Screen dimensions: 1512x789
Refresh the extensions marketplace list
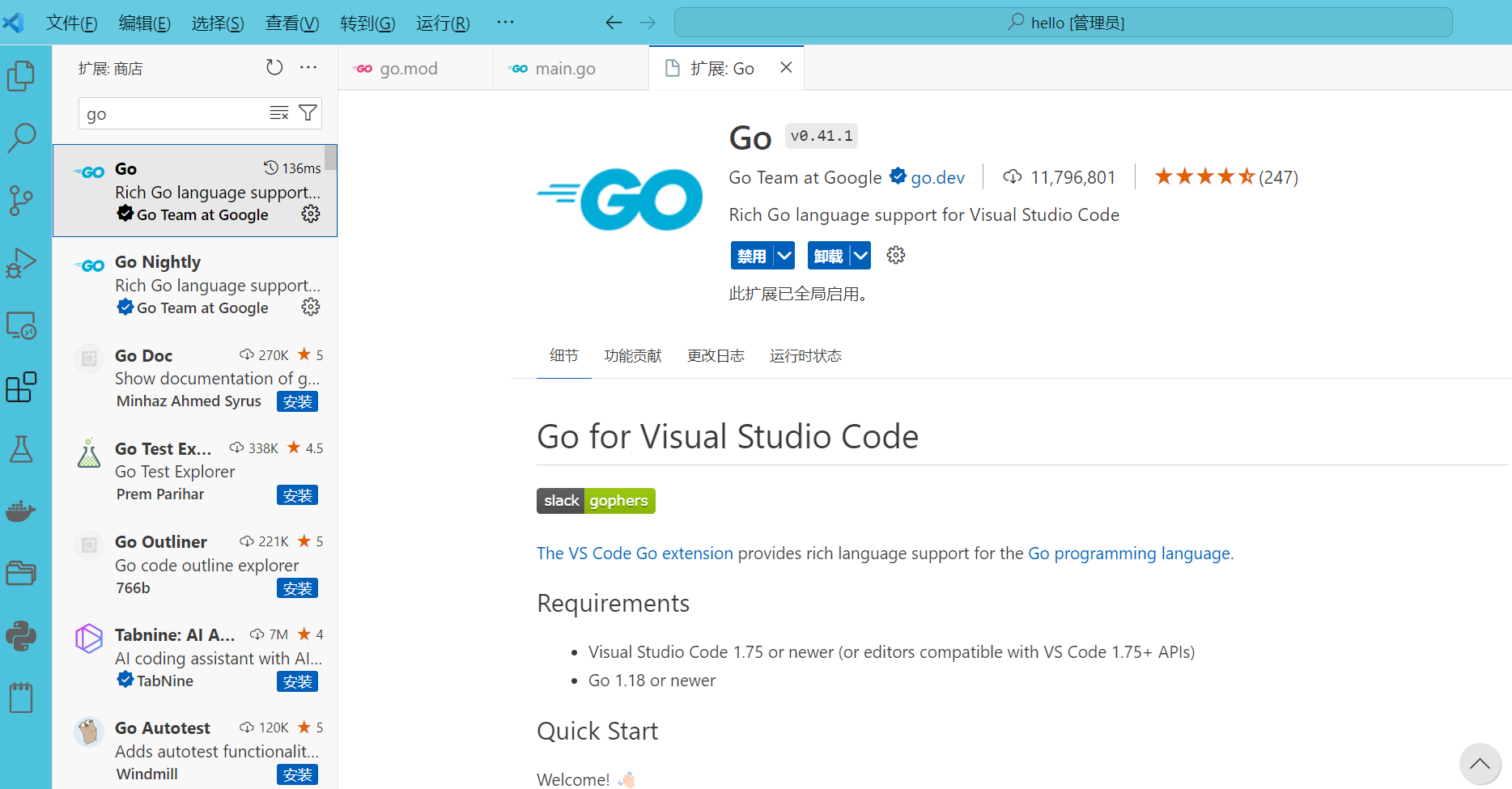coord(274,68)
